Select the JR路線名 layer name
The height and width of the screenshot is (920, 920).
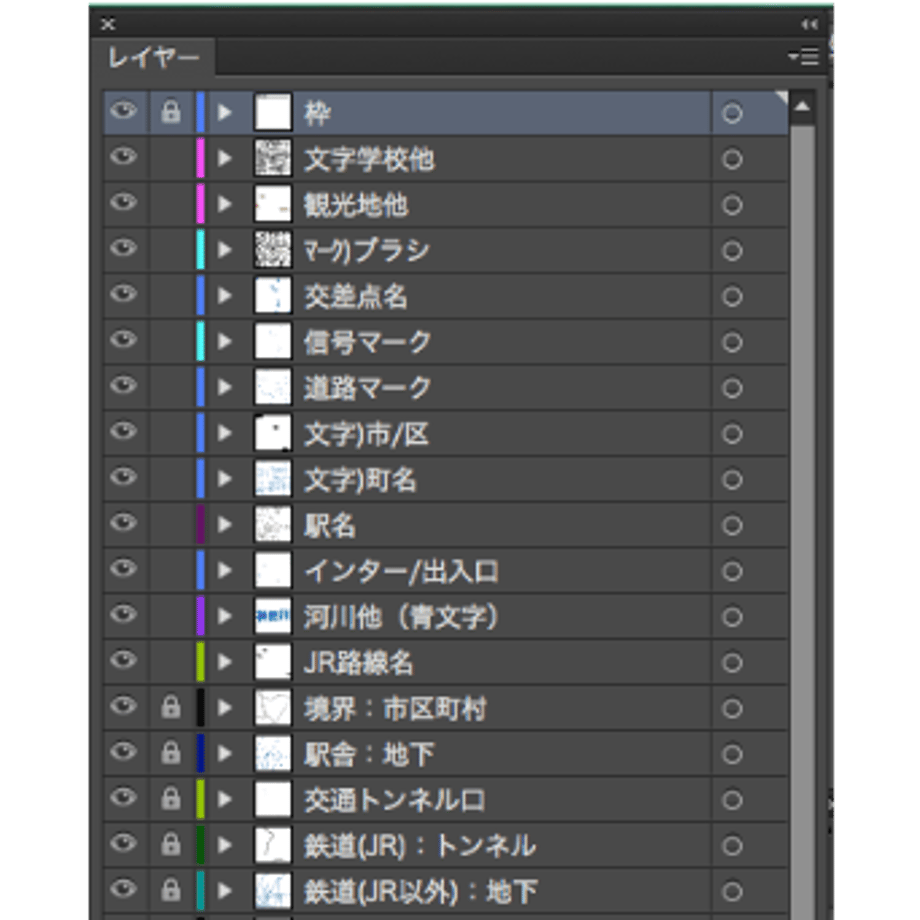[358, 662]
